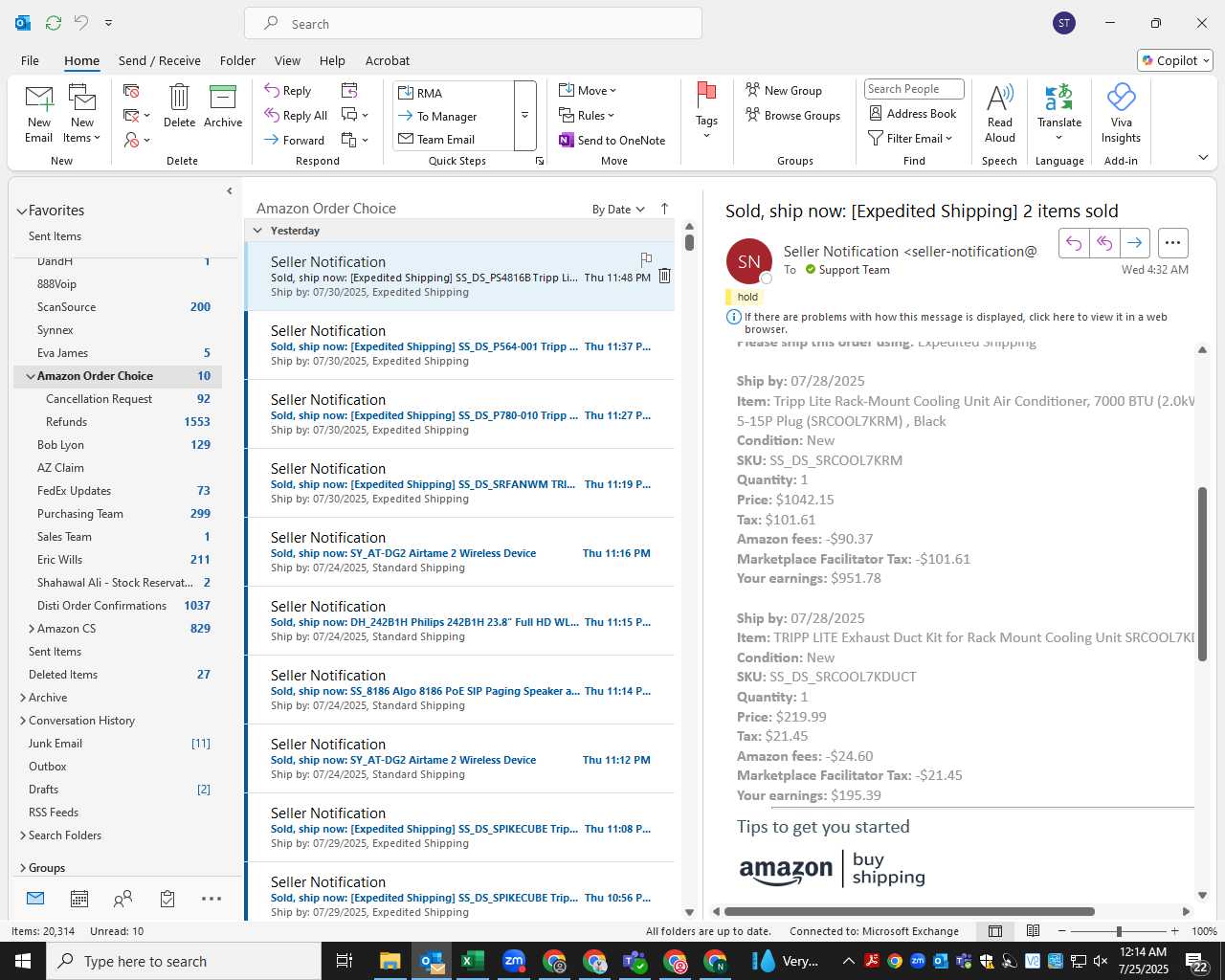This screenshot has width=1225, height=980.
Task: Open Viva Insights add-in
Action: pyautogui.click(x=1121, y=114)
